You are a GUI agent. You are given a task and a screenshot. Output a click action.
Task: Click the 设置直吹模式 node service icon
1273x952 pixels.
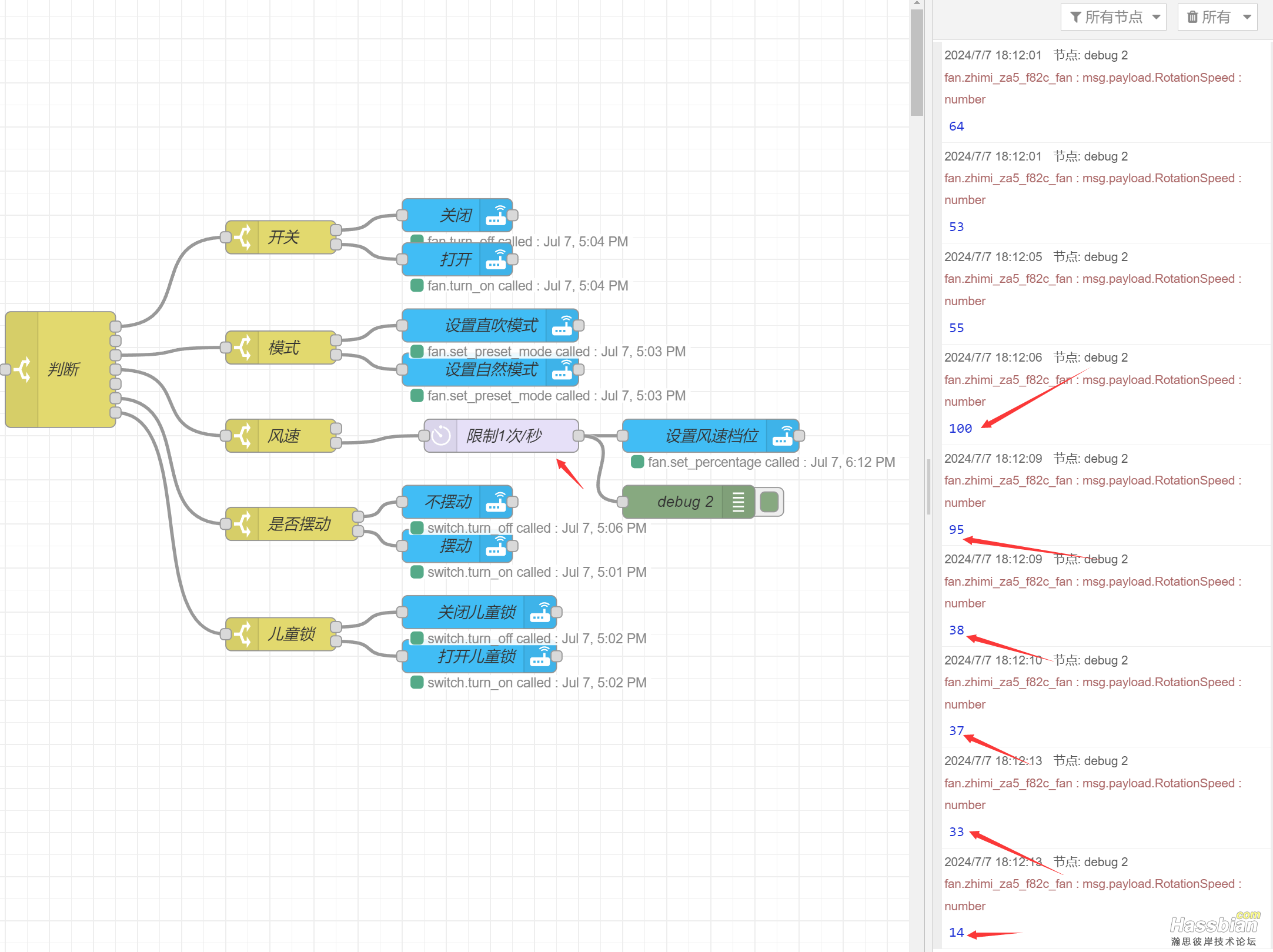click(x=562, y=326)
